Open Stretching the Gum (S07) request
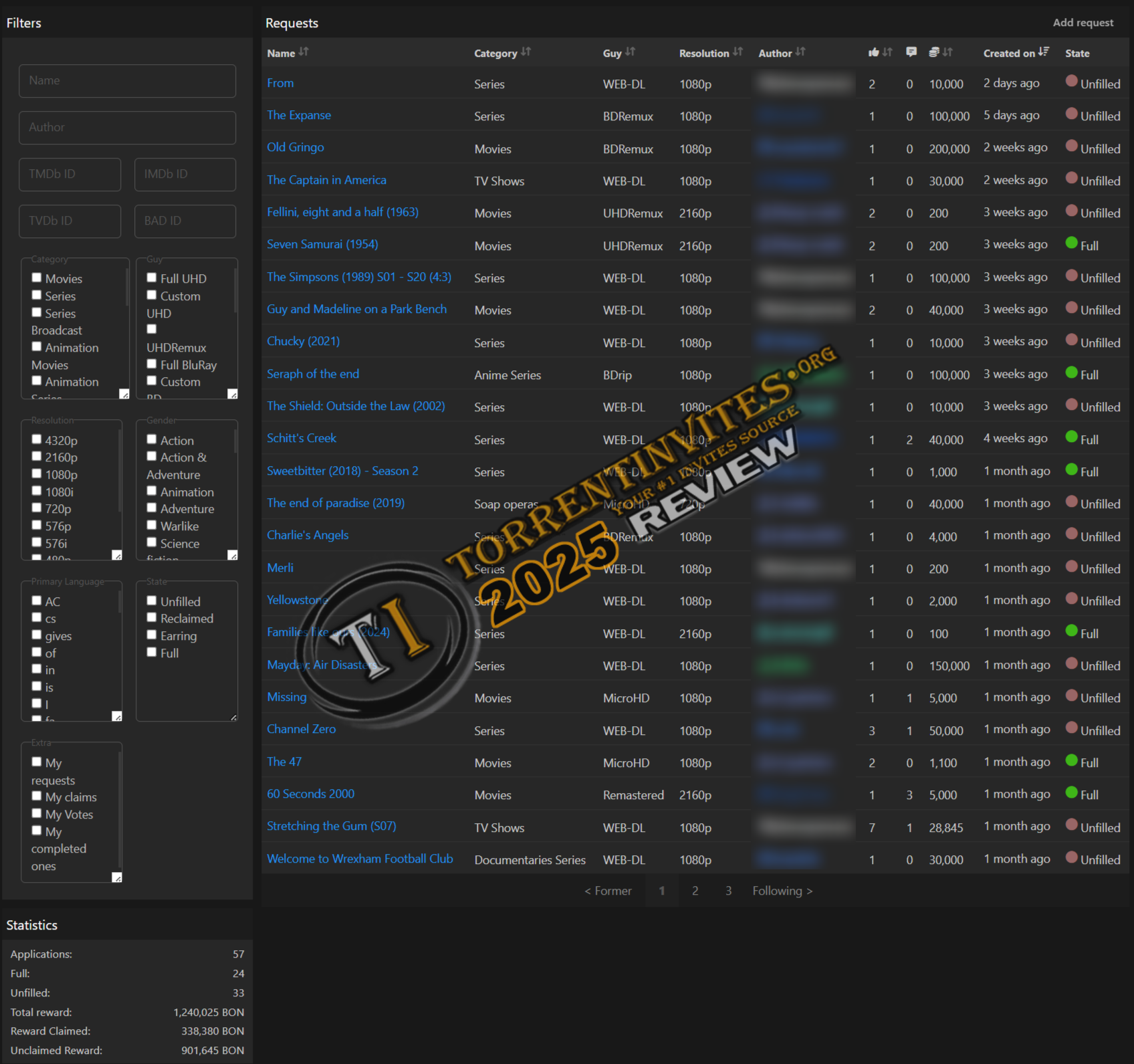 (332, 826)
